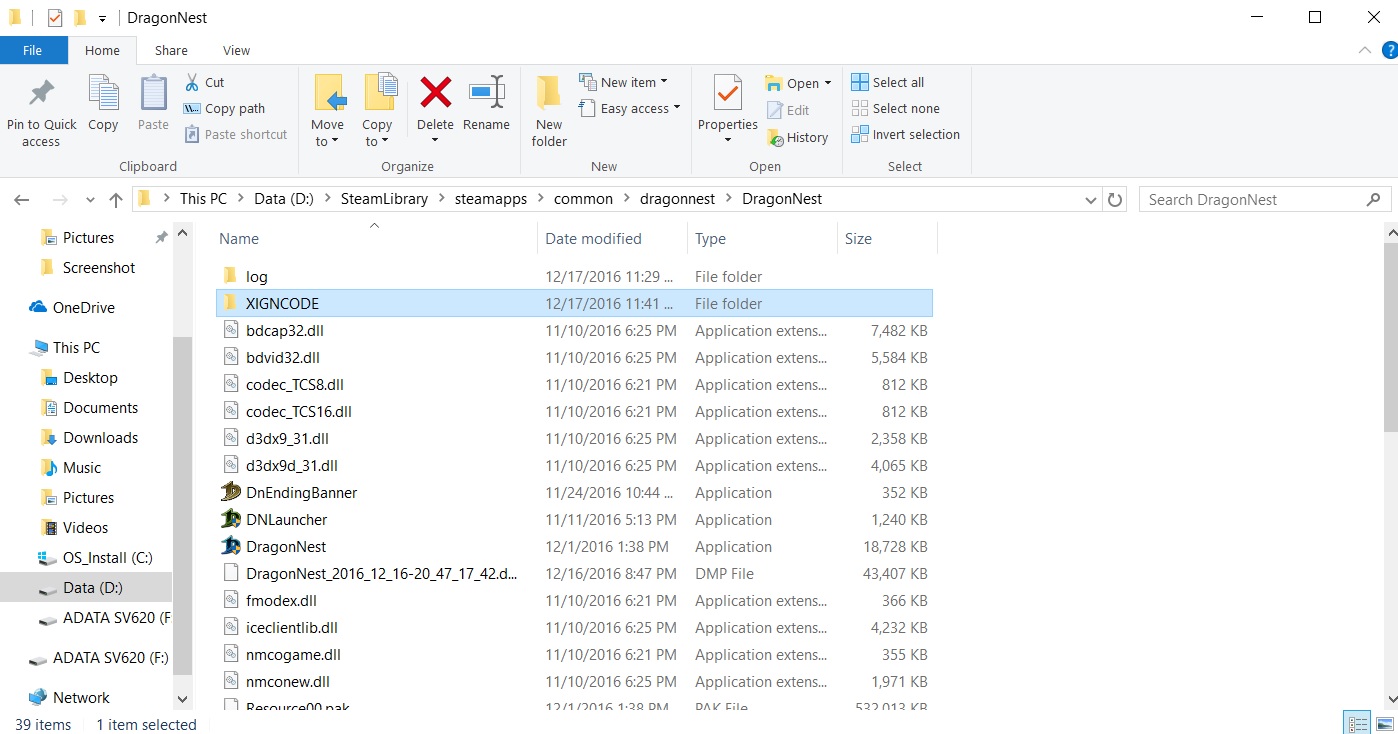Open Help via blue question icon

click(x=1389, y=50)
